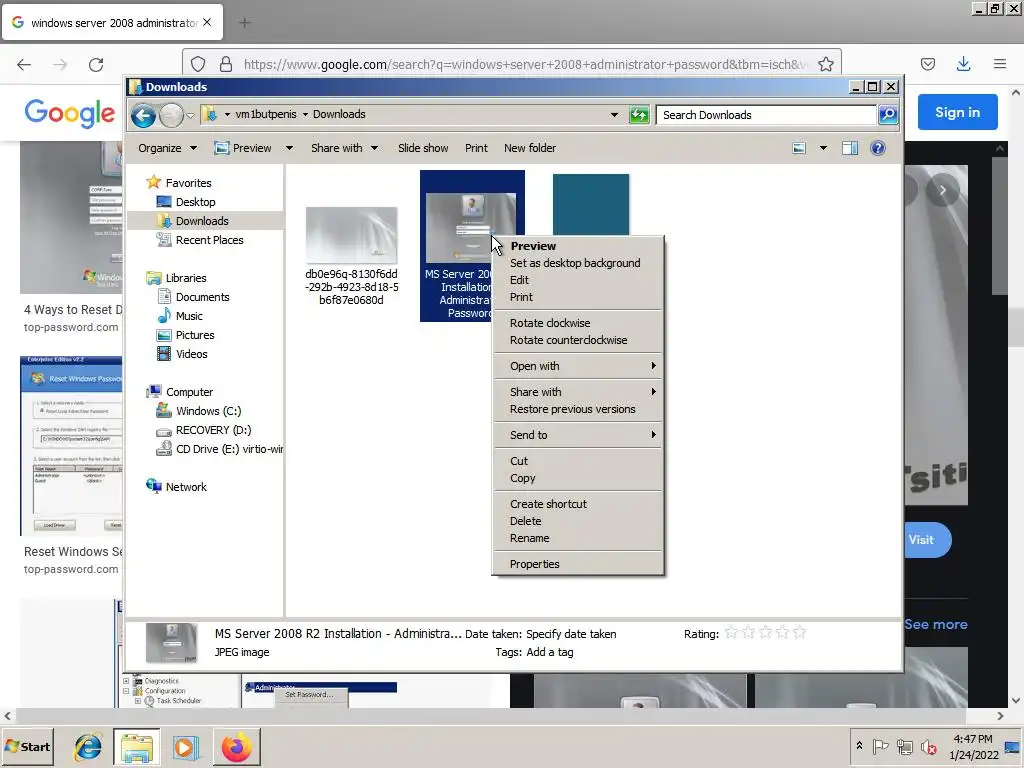Expand Send to submenu in context menu
Viewport: 1024px width, 768px height.
578,435
